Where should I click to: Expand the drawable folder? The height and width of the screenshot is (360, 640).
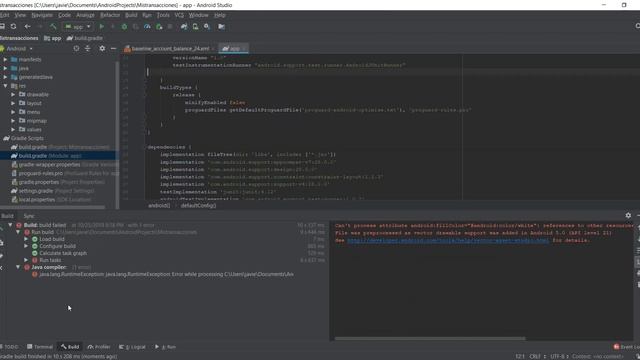(x=13, y=94)
